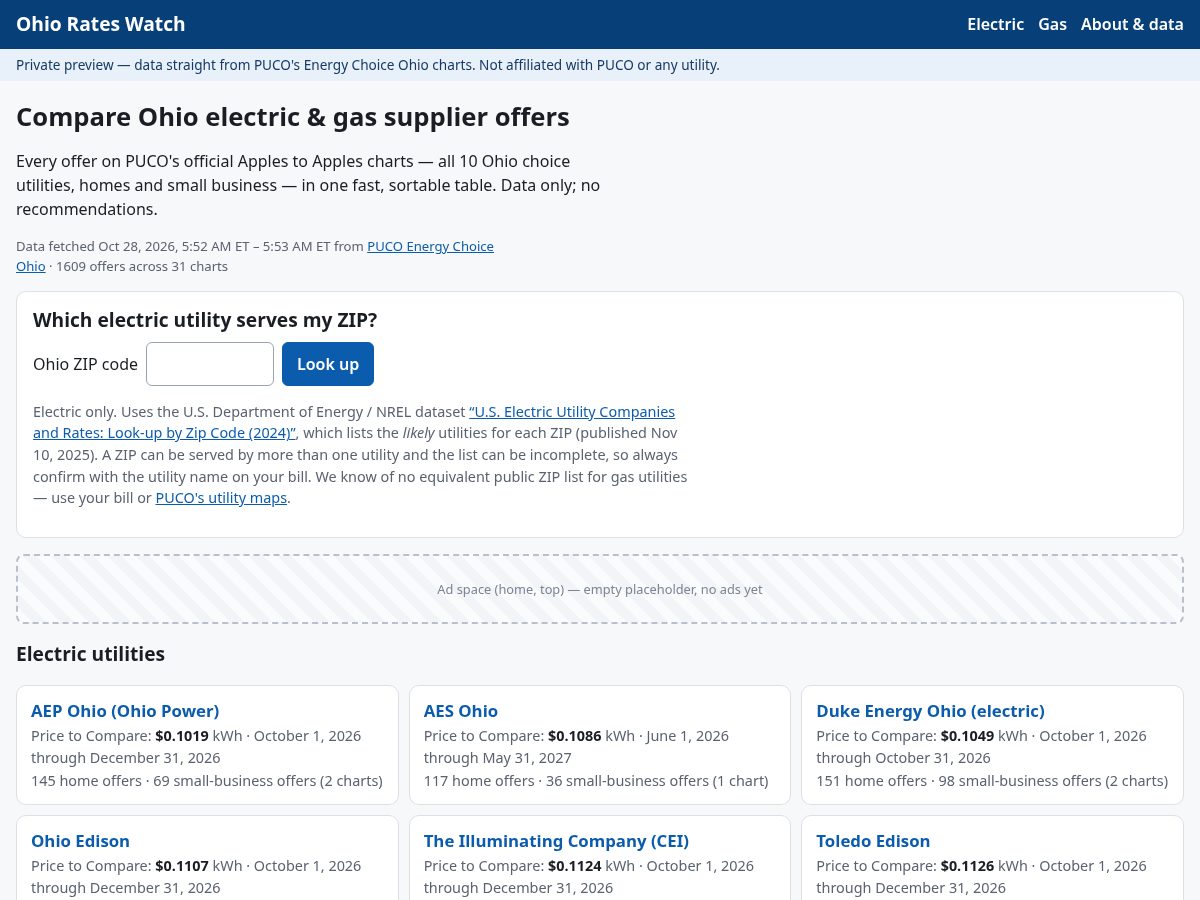This screenshot has height=900, width=1200.
Task: Select text '145 home offers' in AEP card
Action: click(x=86, y=781)
